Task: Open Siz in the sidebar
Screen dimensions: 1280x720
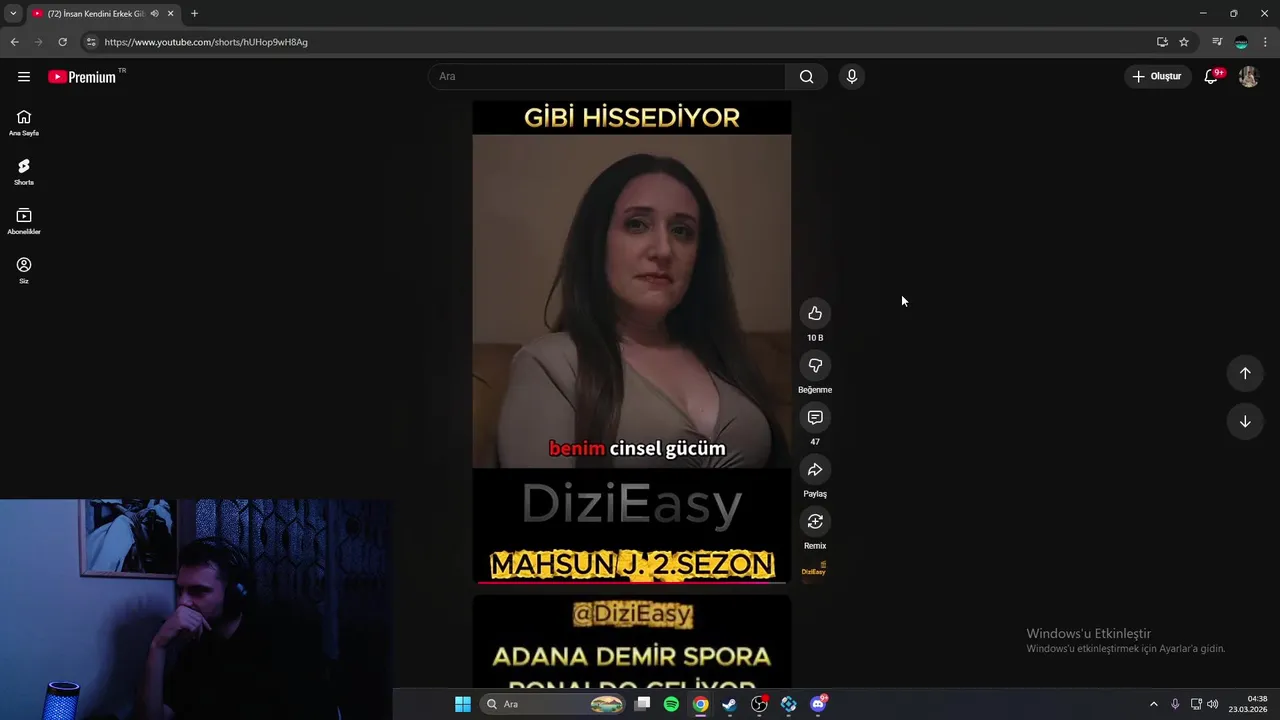Action: 24,270
